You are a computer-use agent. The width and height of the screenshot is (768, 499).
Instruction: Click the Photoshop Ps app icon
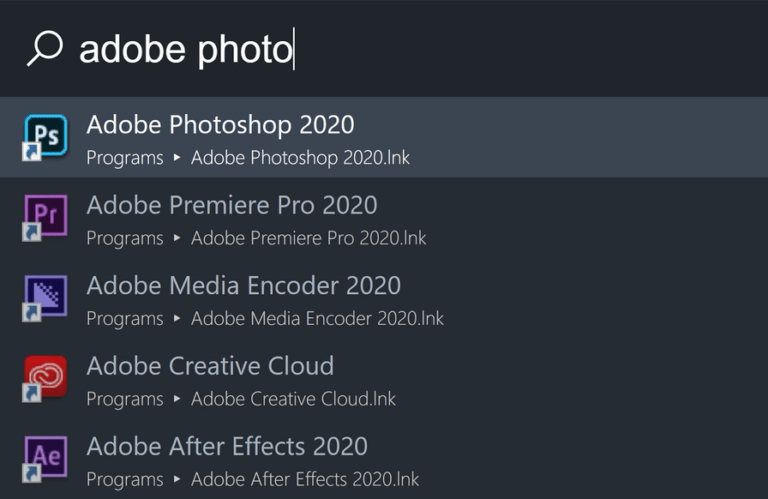pos(46,136)
